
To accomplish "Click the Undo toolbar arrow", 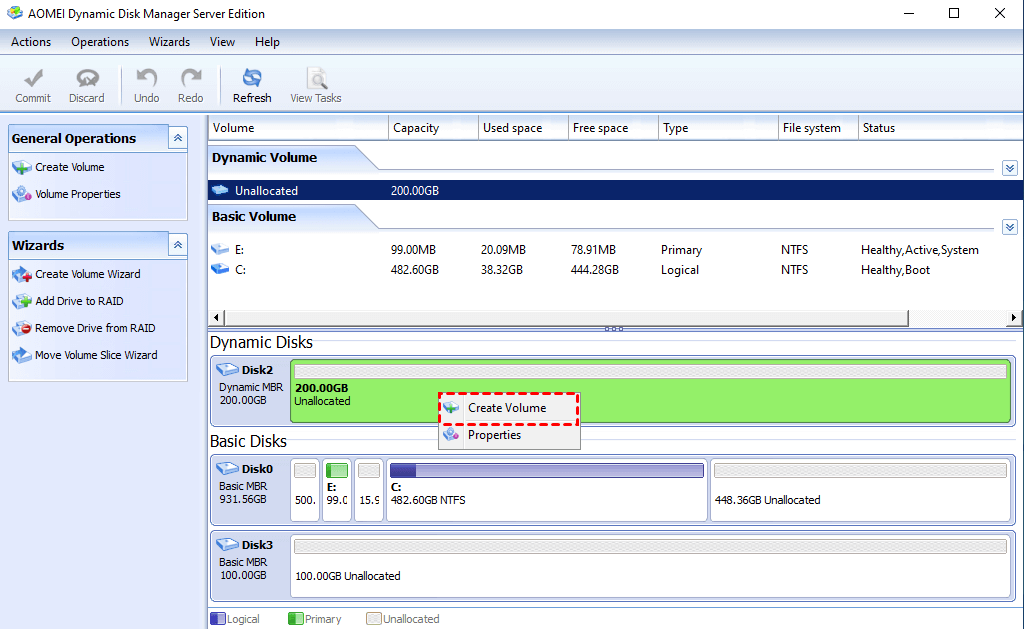I will coord(146,86).
